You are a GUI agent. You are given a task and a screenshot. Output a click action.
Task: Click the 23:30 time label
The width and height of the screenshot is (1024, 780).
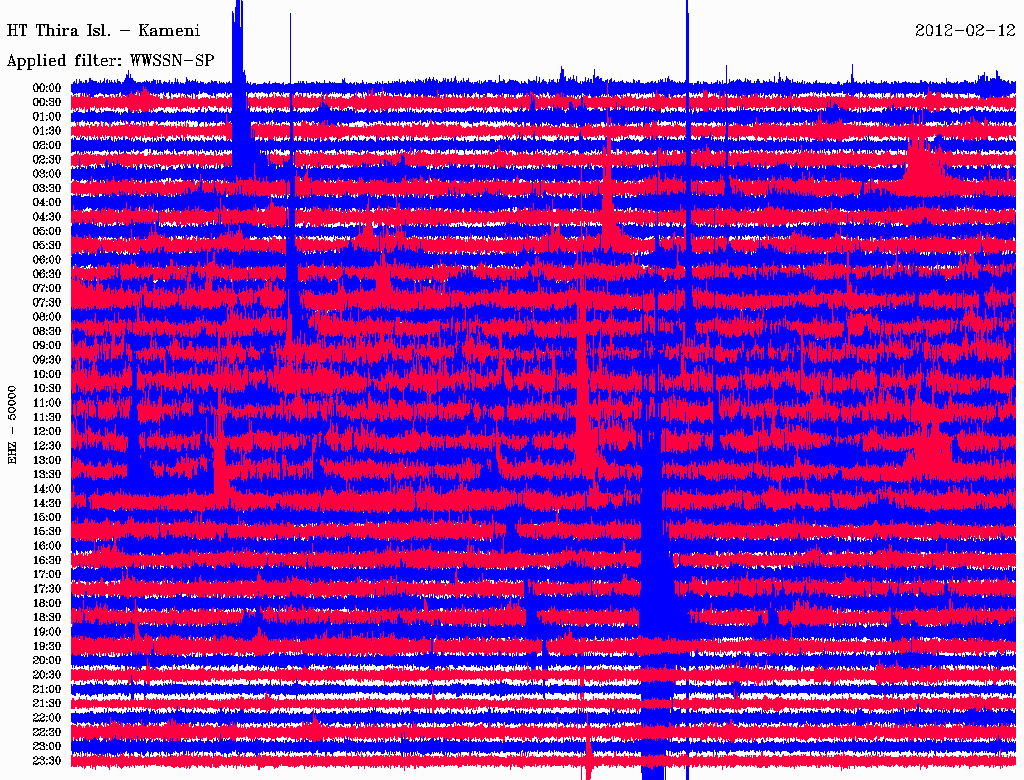point(47,761)
